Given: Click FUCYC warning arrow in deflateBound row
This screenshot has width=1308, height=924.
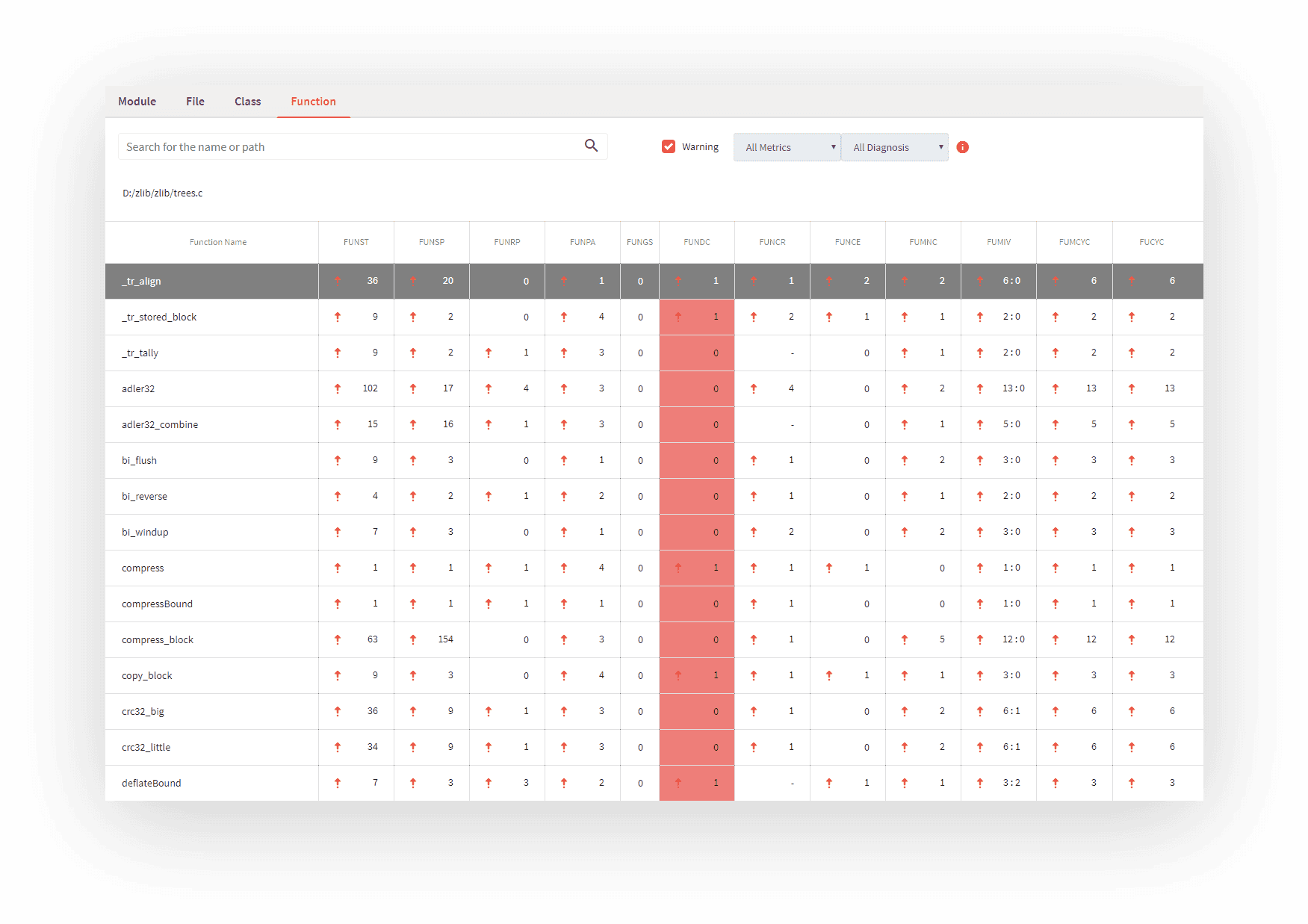Looking at the screenshot, I should pyautogui.click(x=1132, y=783).
